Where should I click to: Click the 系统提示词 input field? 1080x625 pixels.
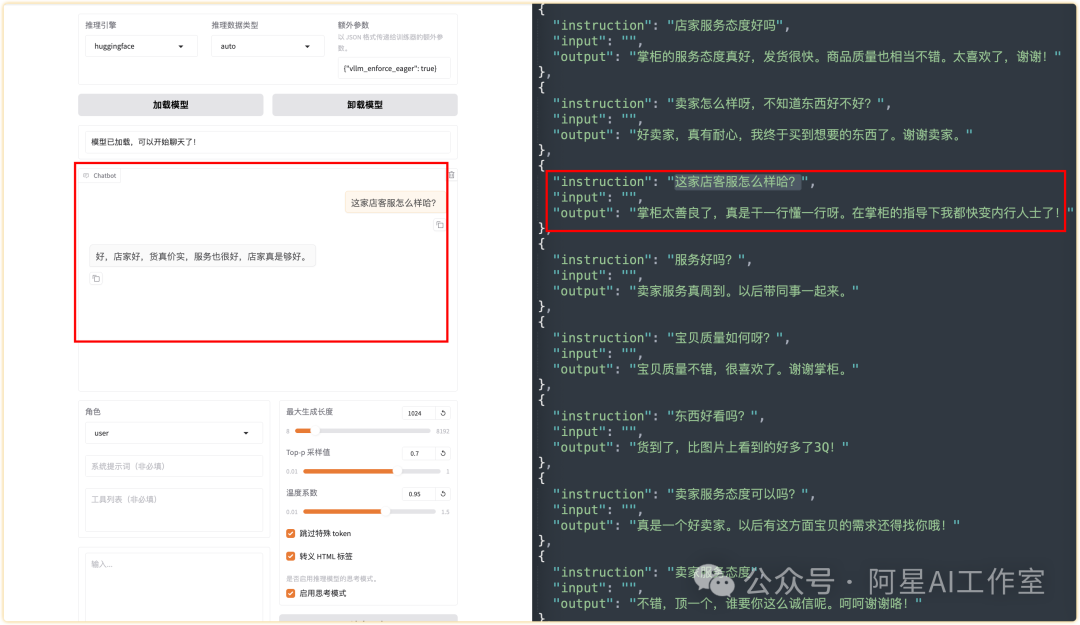(174, 466)
